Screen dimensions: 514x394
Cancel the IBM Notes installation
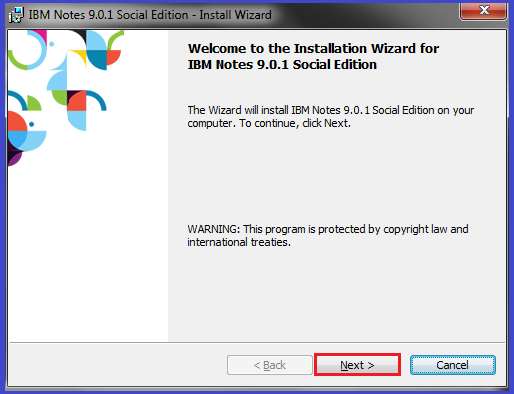pos(453,365)
